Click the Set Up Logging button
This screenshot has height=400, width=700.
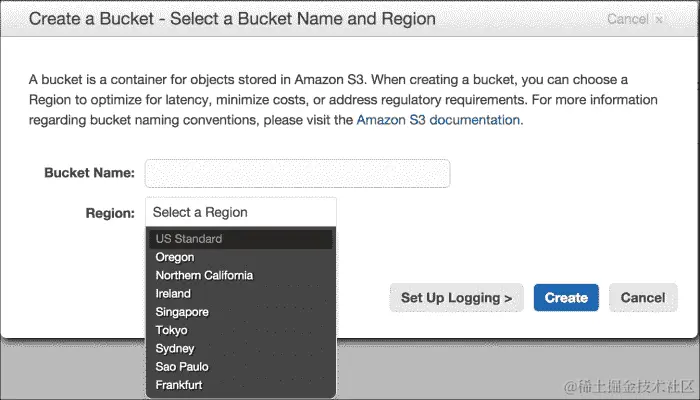(456, 297)
